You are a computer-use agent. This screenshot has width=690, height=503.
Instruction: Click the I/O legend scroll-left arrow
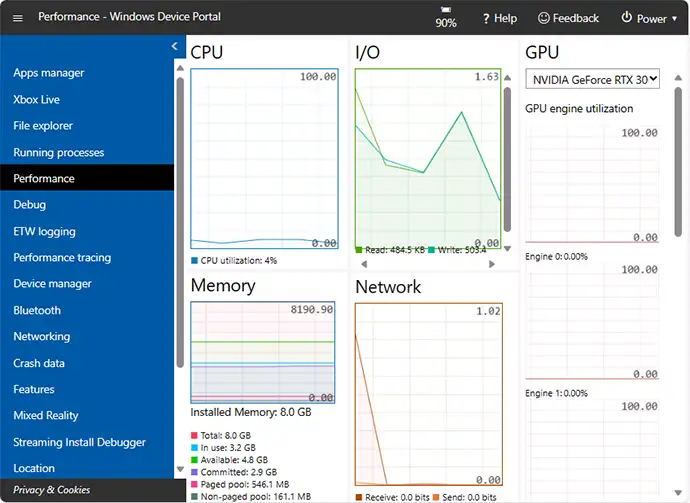point(364,264)
